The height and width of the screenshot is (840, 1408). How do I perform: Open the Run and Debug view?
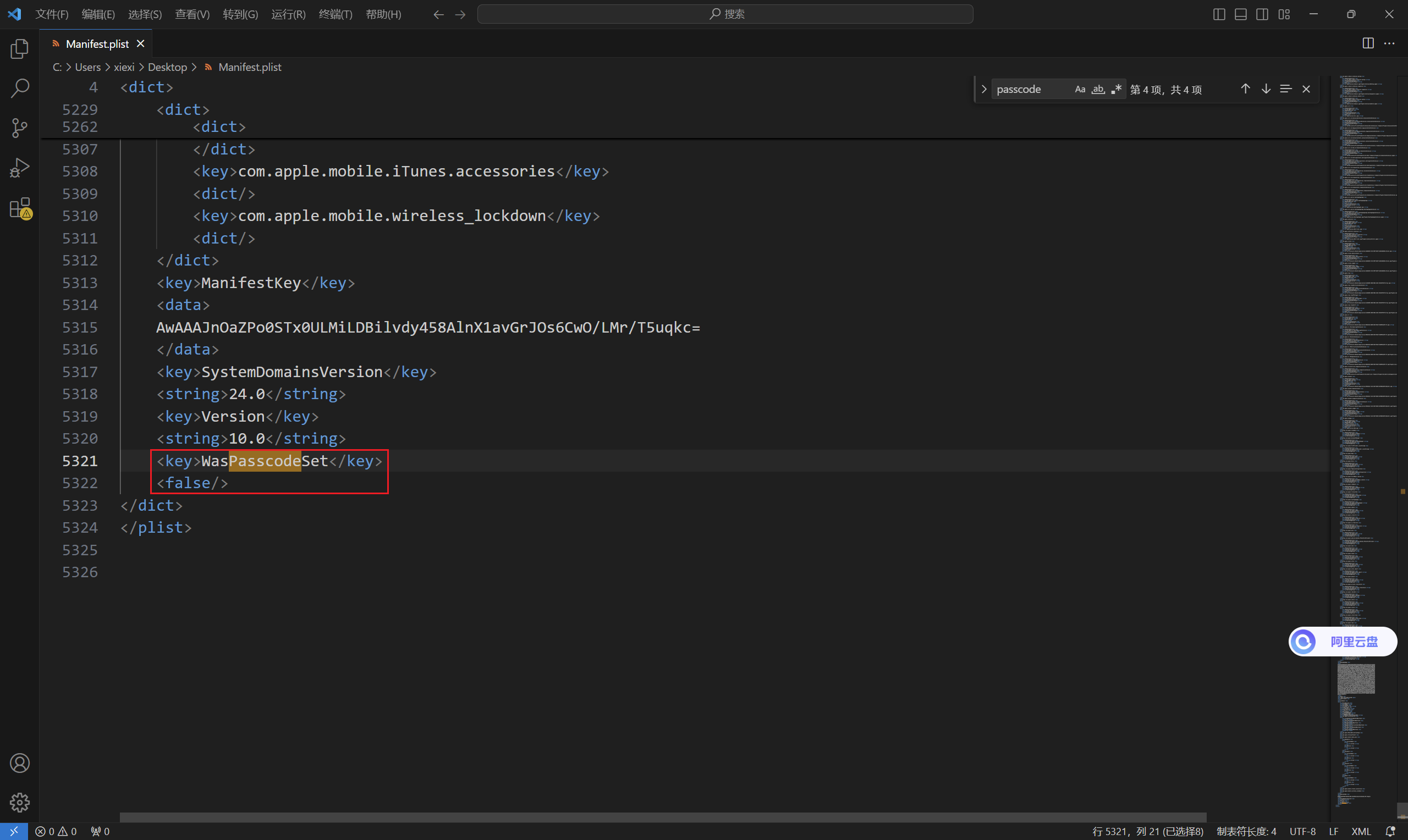(20, 168)
